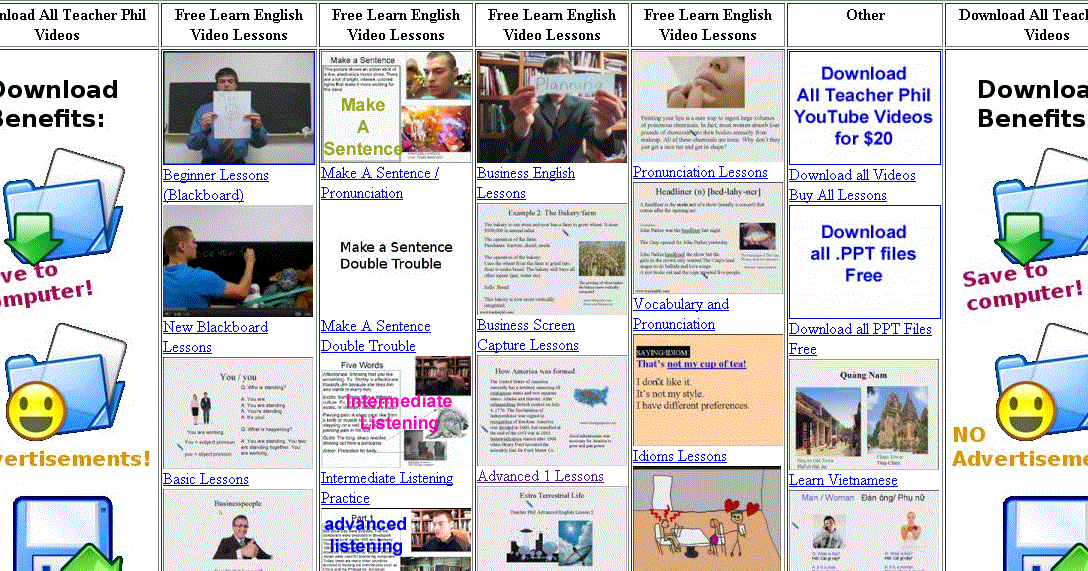Open the Basic Lessons link
This screenshot has width=1088, height=571.
[x=205, y=479]
